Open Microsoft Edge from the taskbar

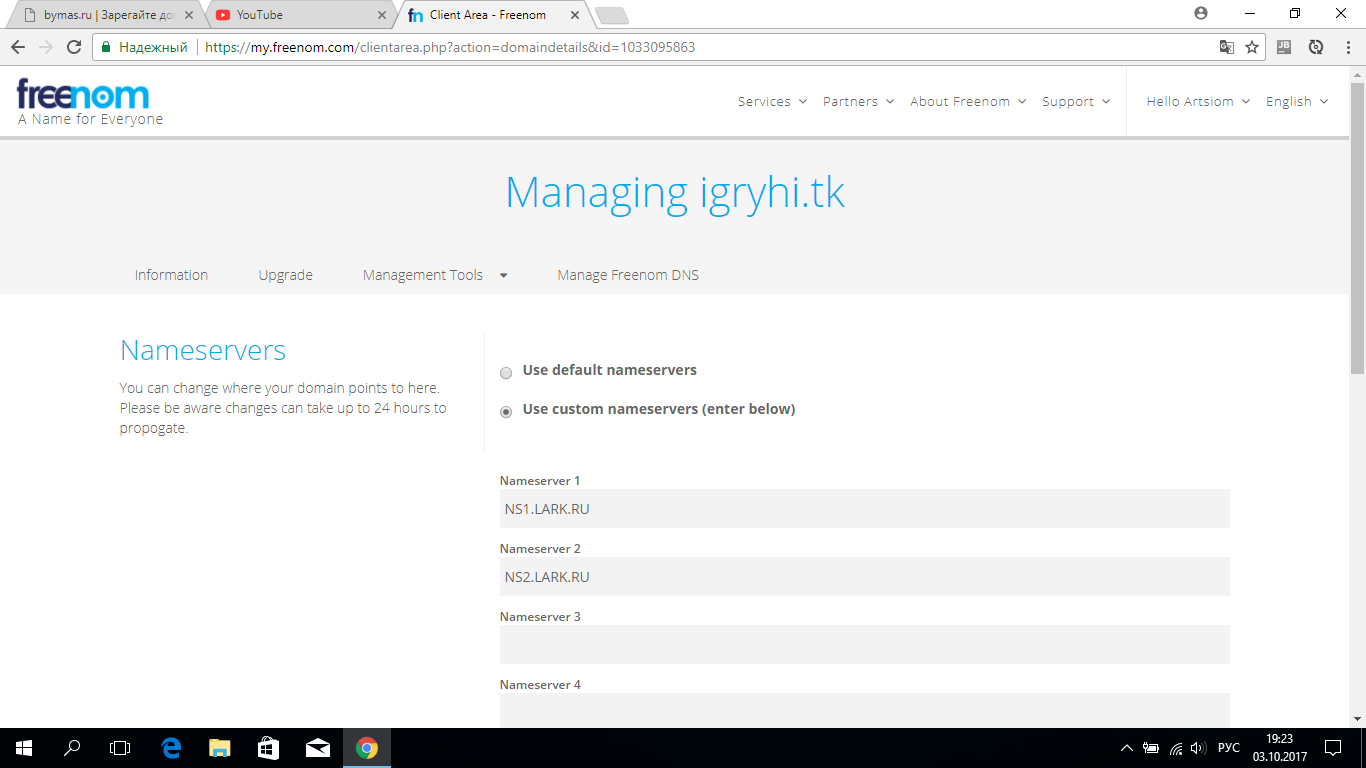pos(171,747)
